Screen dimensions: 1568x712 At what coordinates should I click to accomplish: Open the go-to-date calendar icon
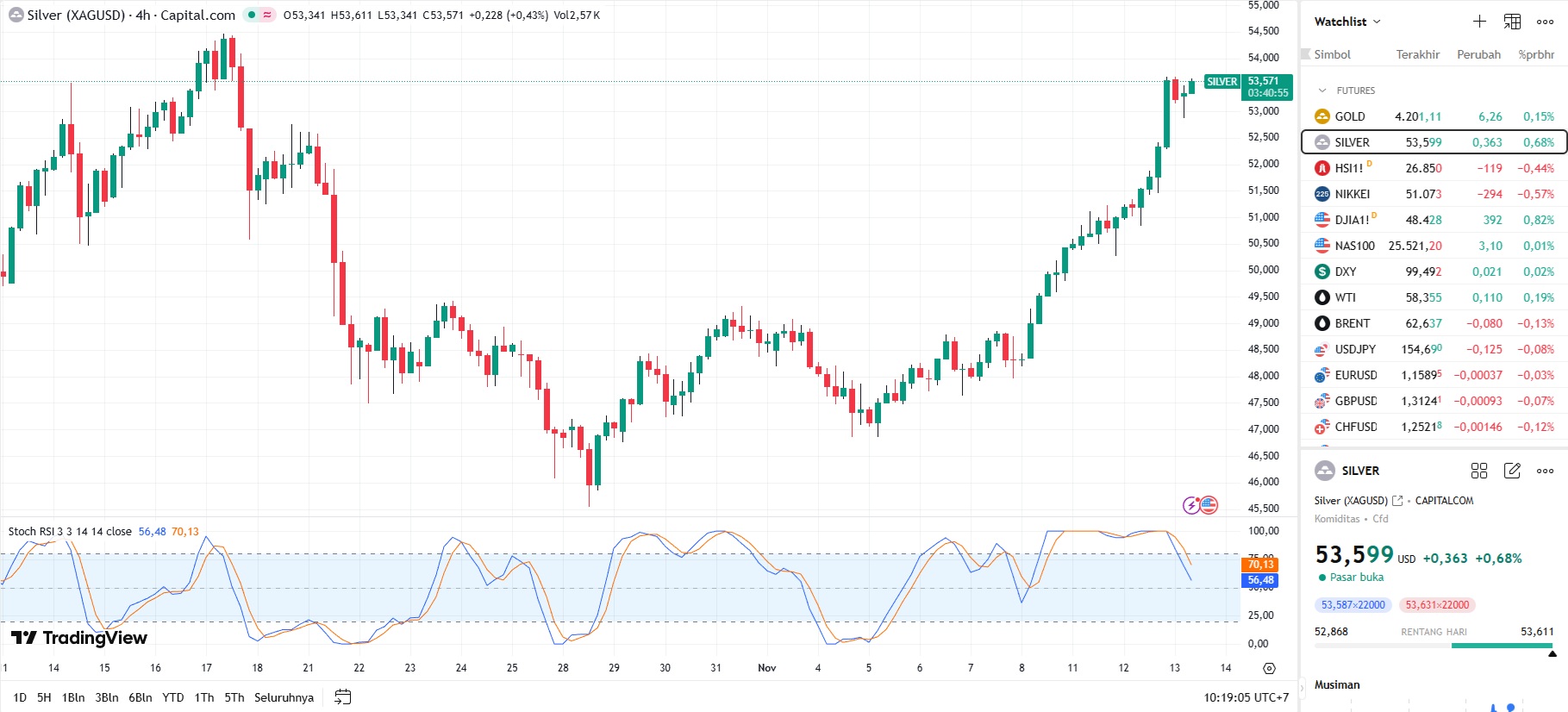342,697
